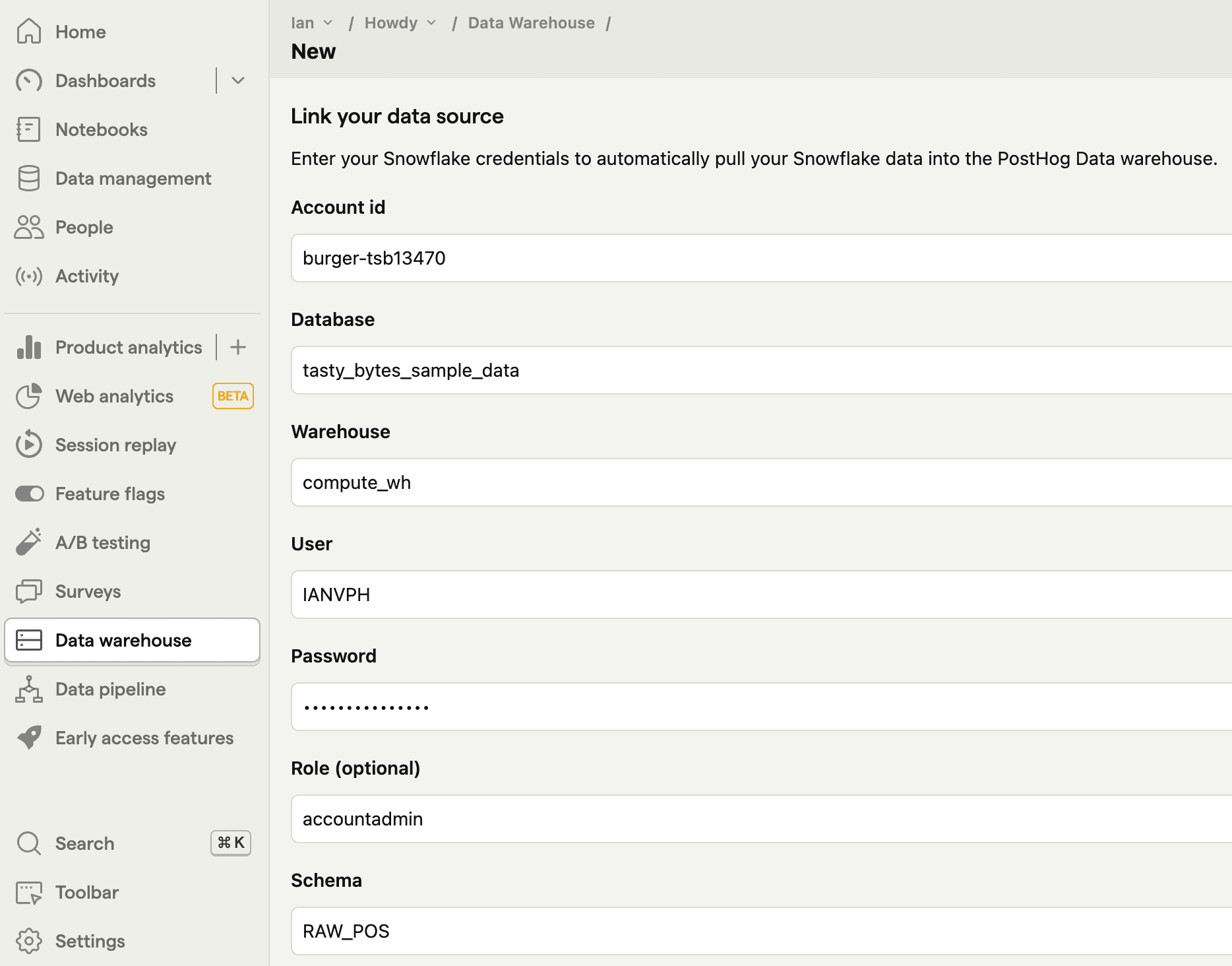The height and width of the screenshot is (966, 1232).
Task: Focus the Role (optional) input field
Action: (x=761, y=819)
